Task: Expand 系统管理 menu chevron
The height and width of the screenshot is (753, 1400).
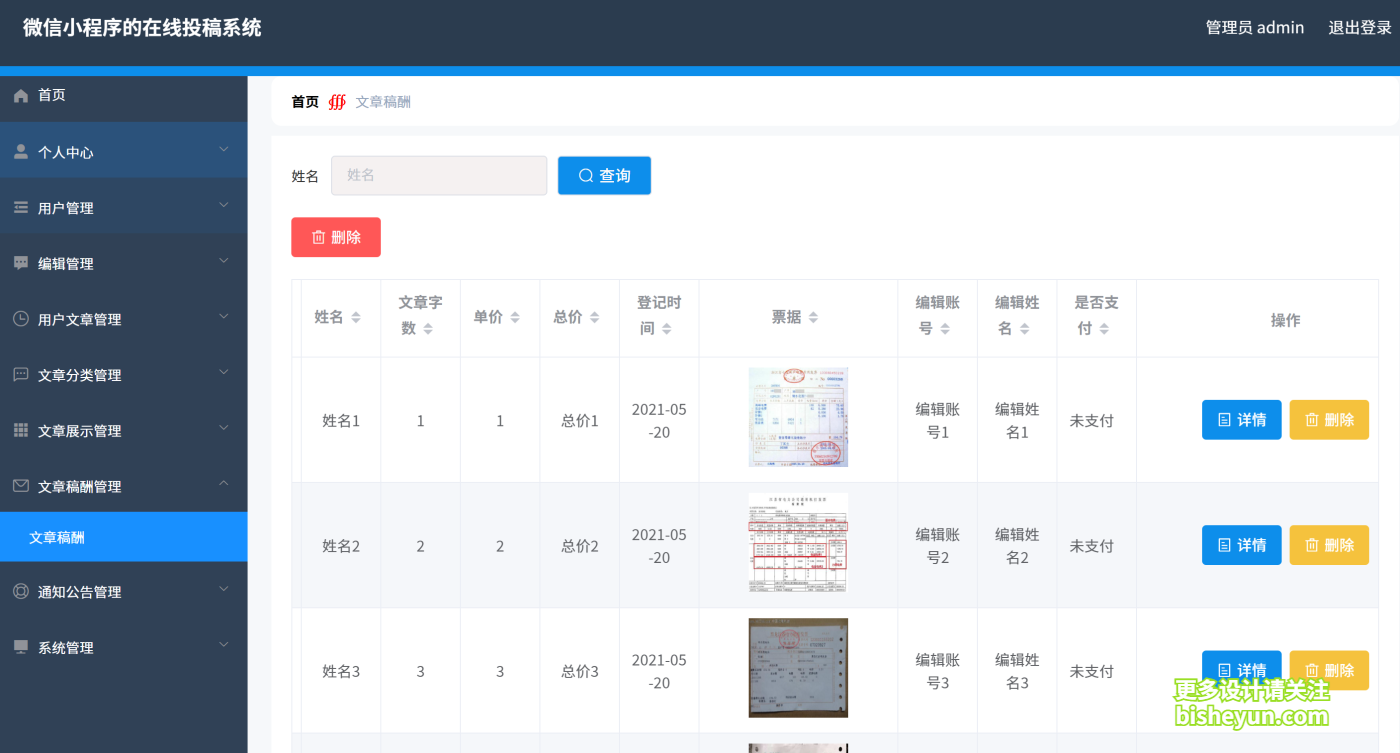Action: (x=224, y=645)
